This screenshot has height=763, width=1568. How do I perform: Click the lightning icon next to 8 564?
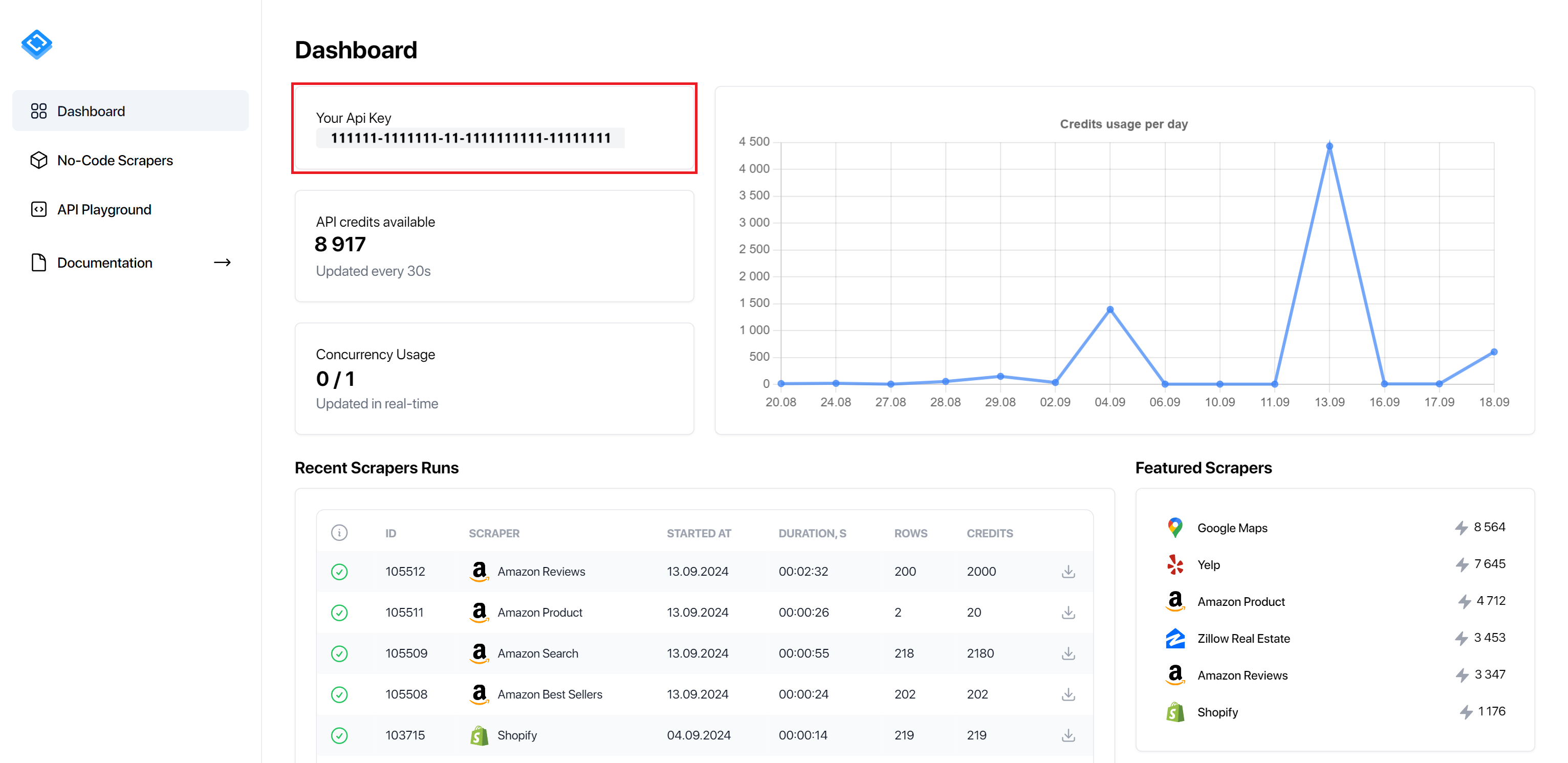1461,528
